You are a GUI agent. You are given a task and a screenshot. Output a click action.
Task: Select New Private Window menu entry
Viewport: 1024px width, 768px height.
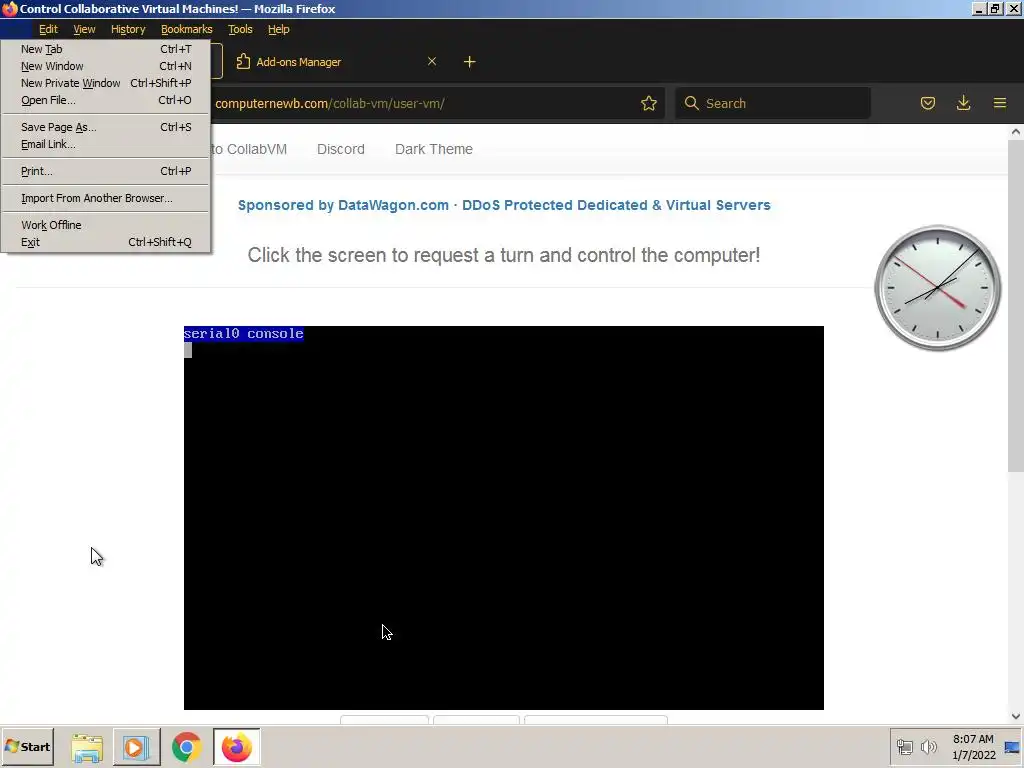tap(106, 83)
